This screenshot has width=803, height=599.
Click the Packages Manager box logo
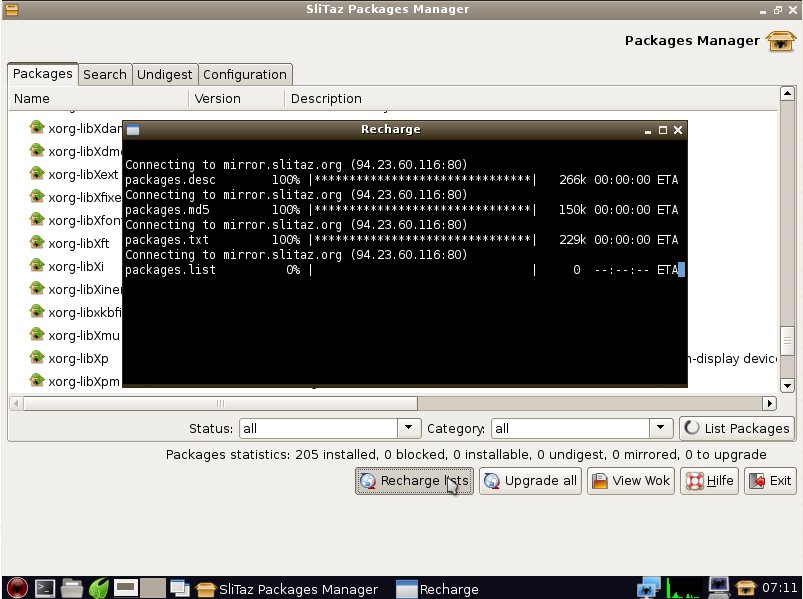click(780, 41)
